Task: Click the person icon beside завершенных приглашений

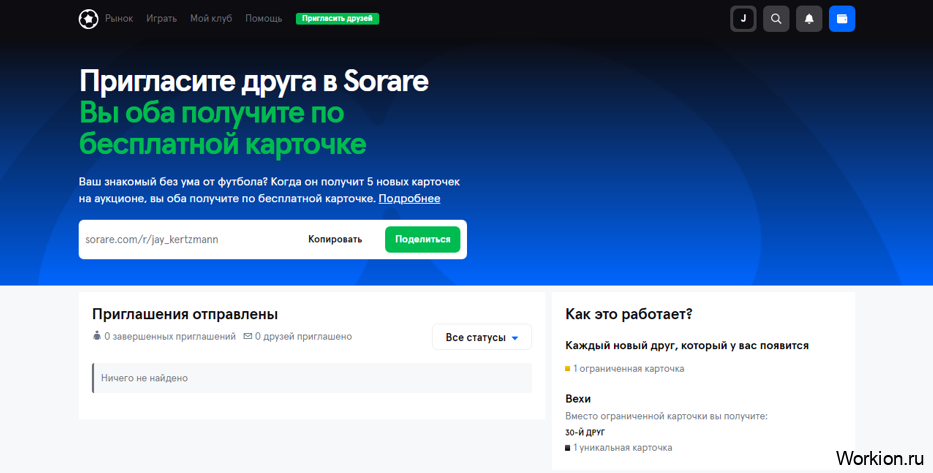Action: [97, 336]
